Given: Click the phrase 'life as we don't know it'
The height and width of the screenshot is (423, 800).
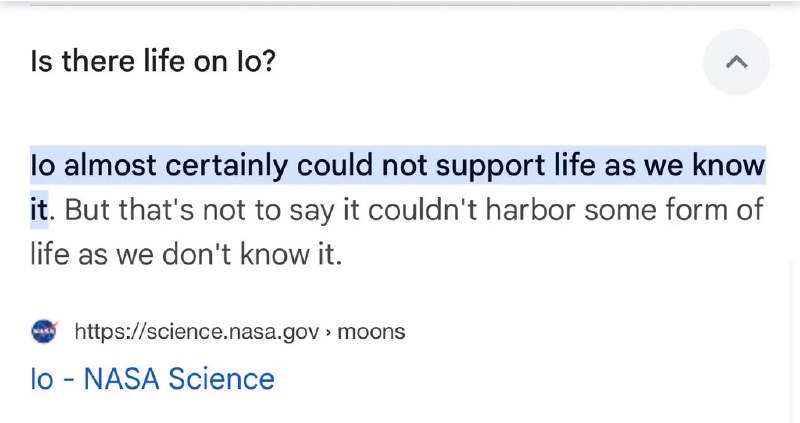Looking at the screenshot, I should tap(183, 254).
